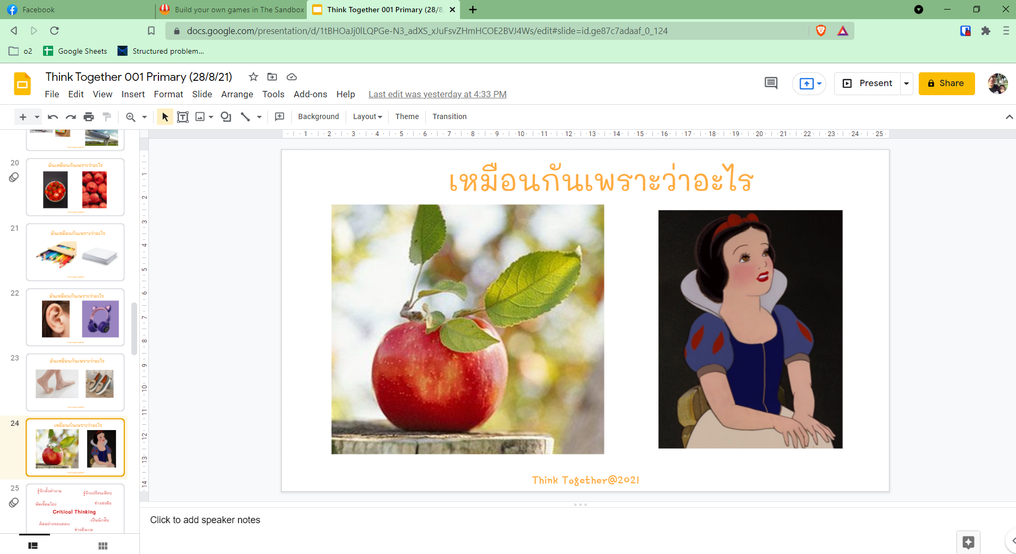Open the Arrange menu
The width and height of the screenshot is (1016, 554).
point(237,94)
